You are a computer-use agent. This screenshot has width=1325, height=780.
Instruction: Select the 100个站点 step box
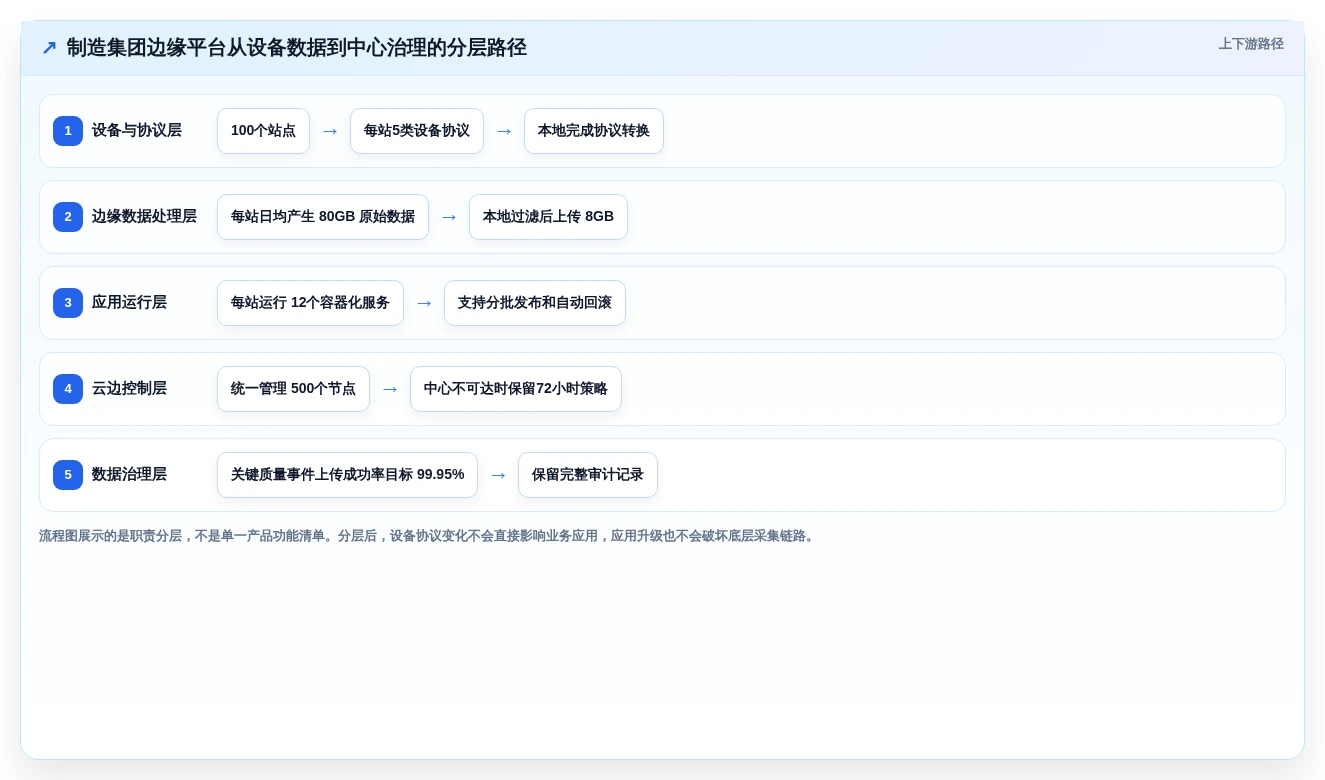[x=263, y=131]
